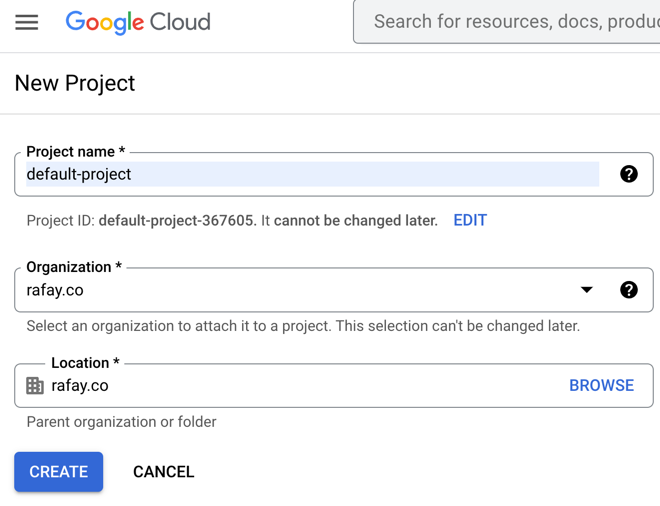Click the New Project page heading
The height and width of the screenshot is (506, 660).
(x=75, y=83)
